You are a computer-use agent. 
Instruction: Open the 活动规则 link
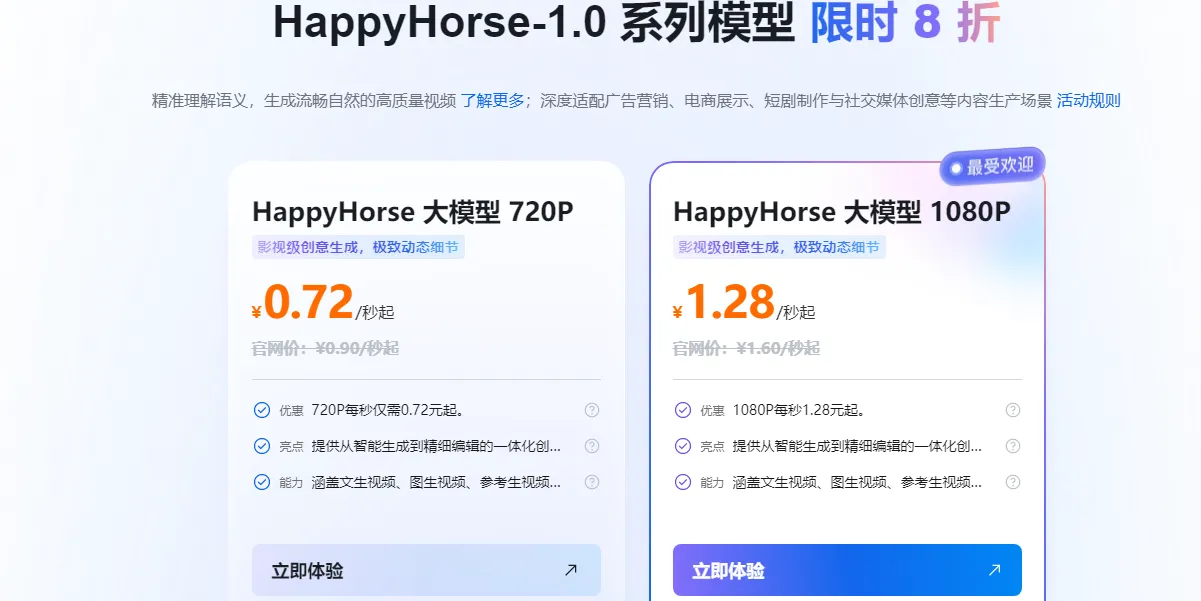1089,100
